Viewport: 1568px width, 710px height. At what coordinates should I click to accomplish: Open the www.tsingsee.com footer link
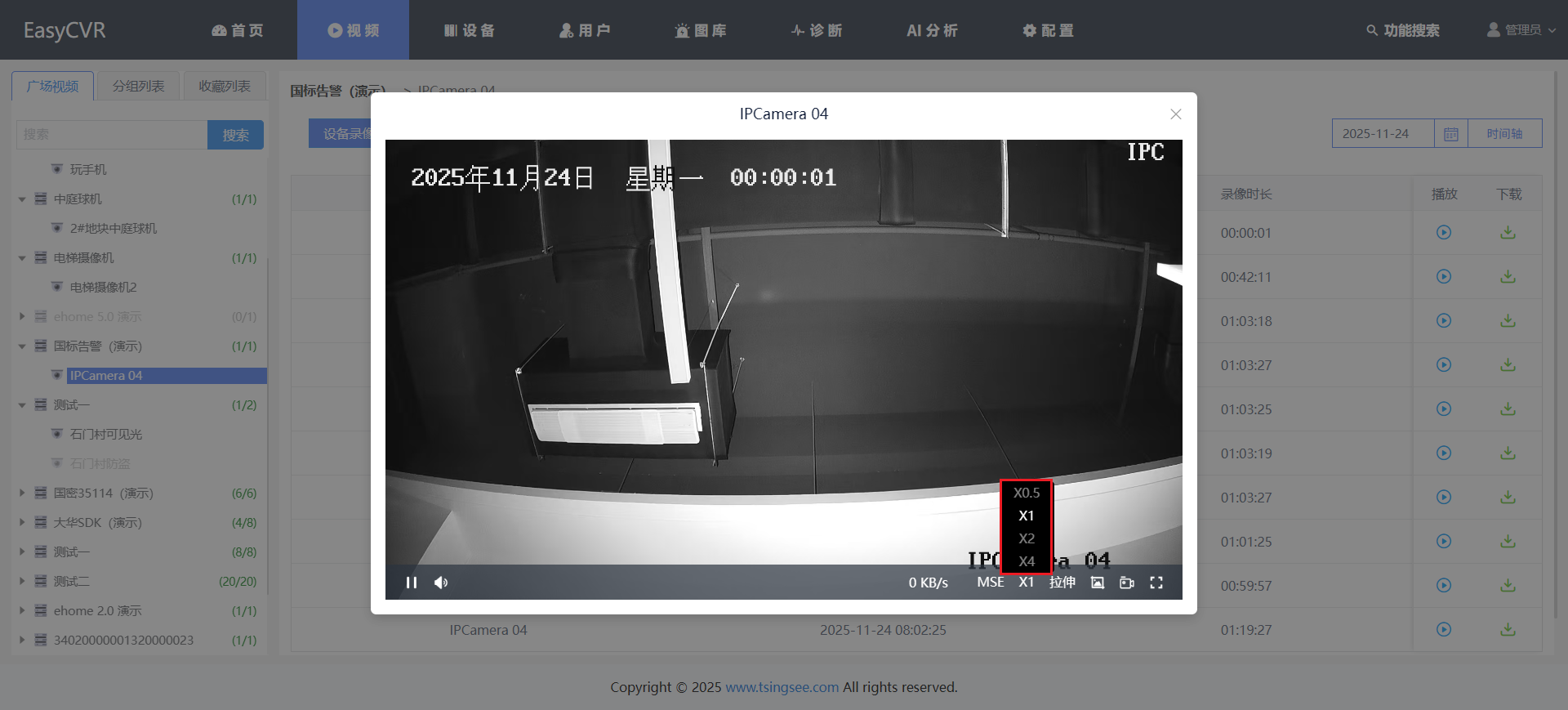point(782,687)
